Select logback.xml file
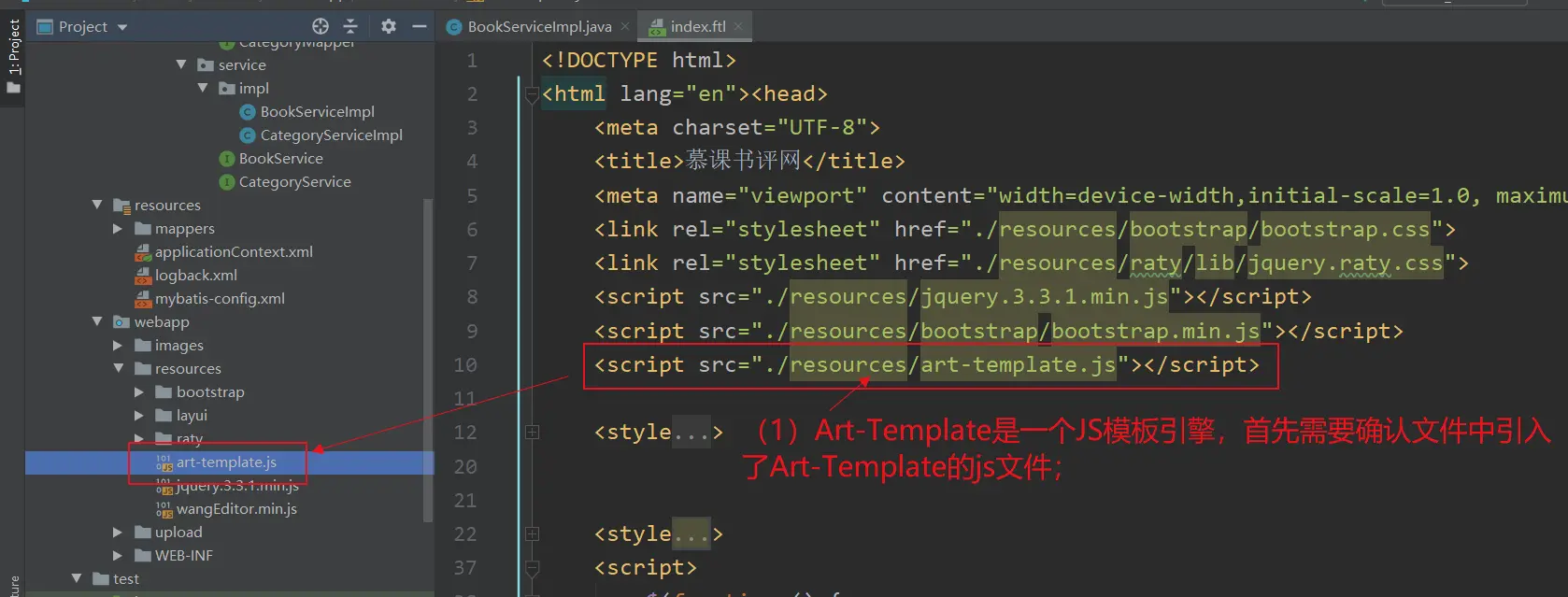1568x597 pixels. click(196, 275)
